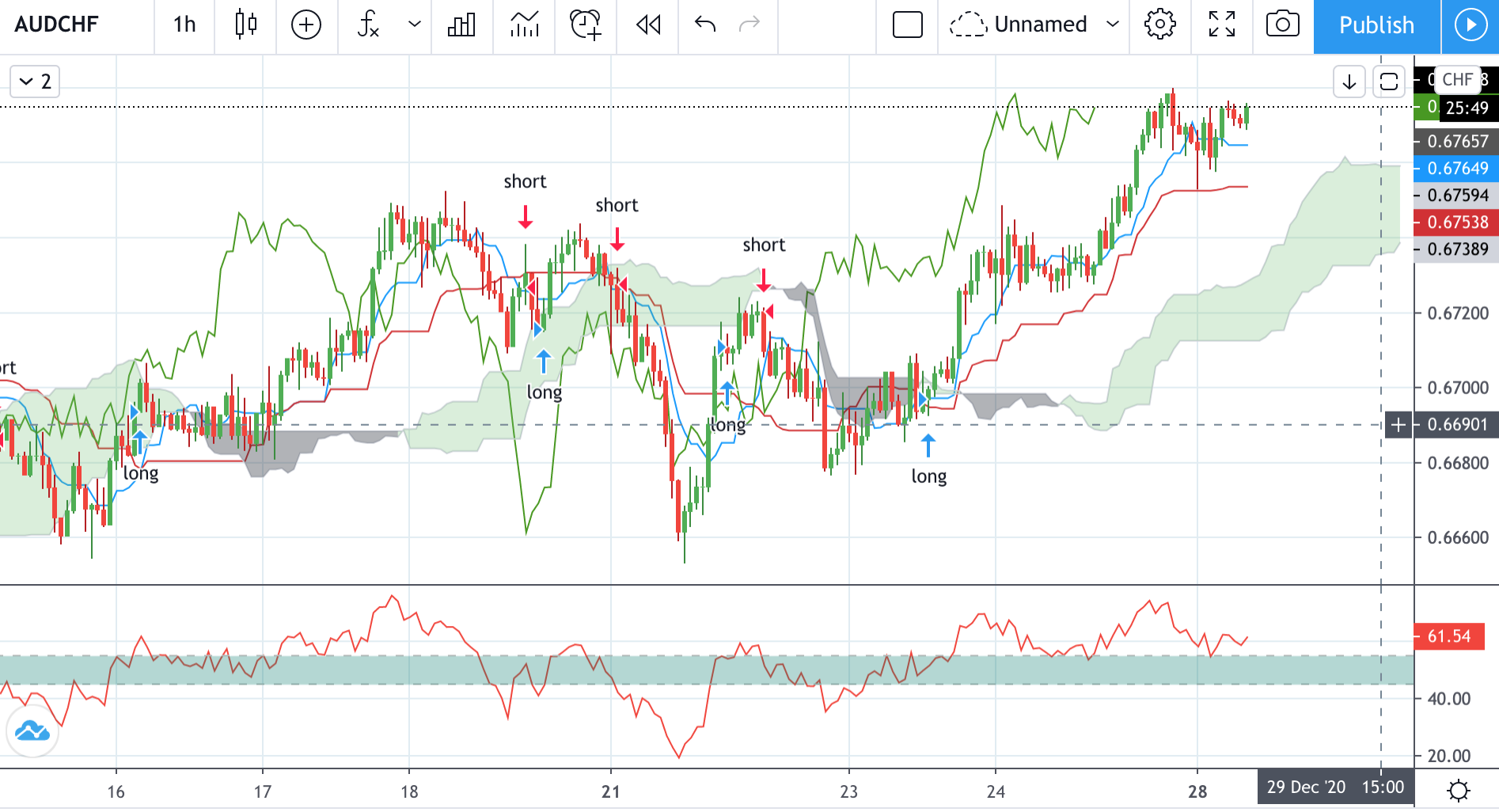Screen dimensions: 1499x812
Task: Click the red 61.54 RSI value label
Action: click(1448, 636)
